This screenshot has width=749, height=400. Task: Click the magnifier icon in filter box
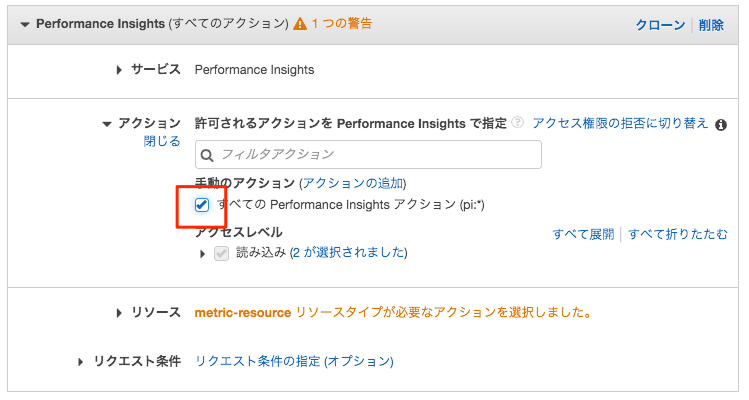[x=207, y=155]
